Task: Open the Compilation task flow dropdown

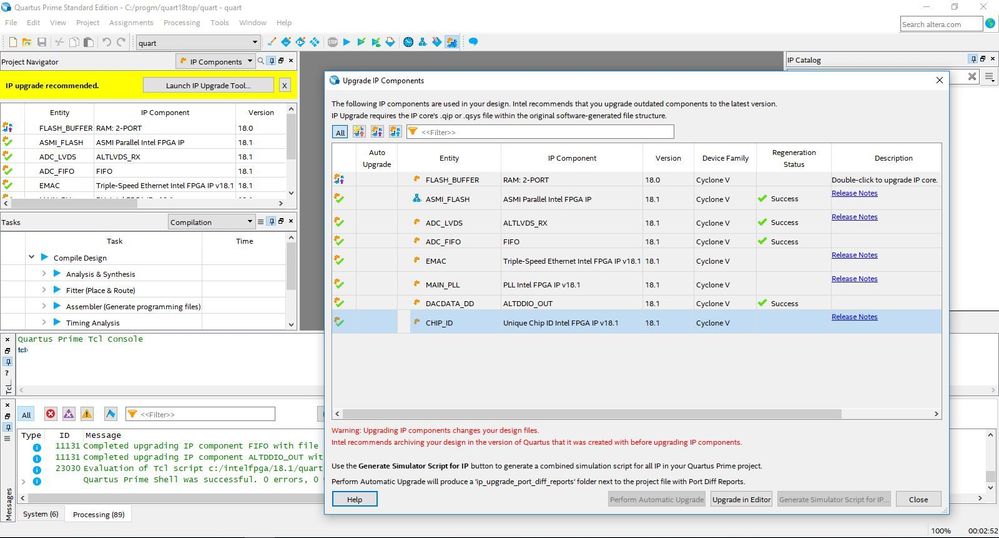Action: (211, 222)
